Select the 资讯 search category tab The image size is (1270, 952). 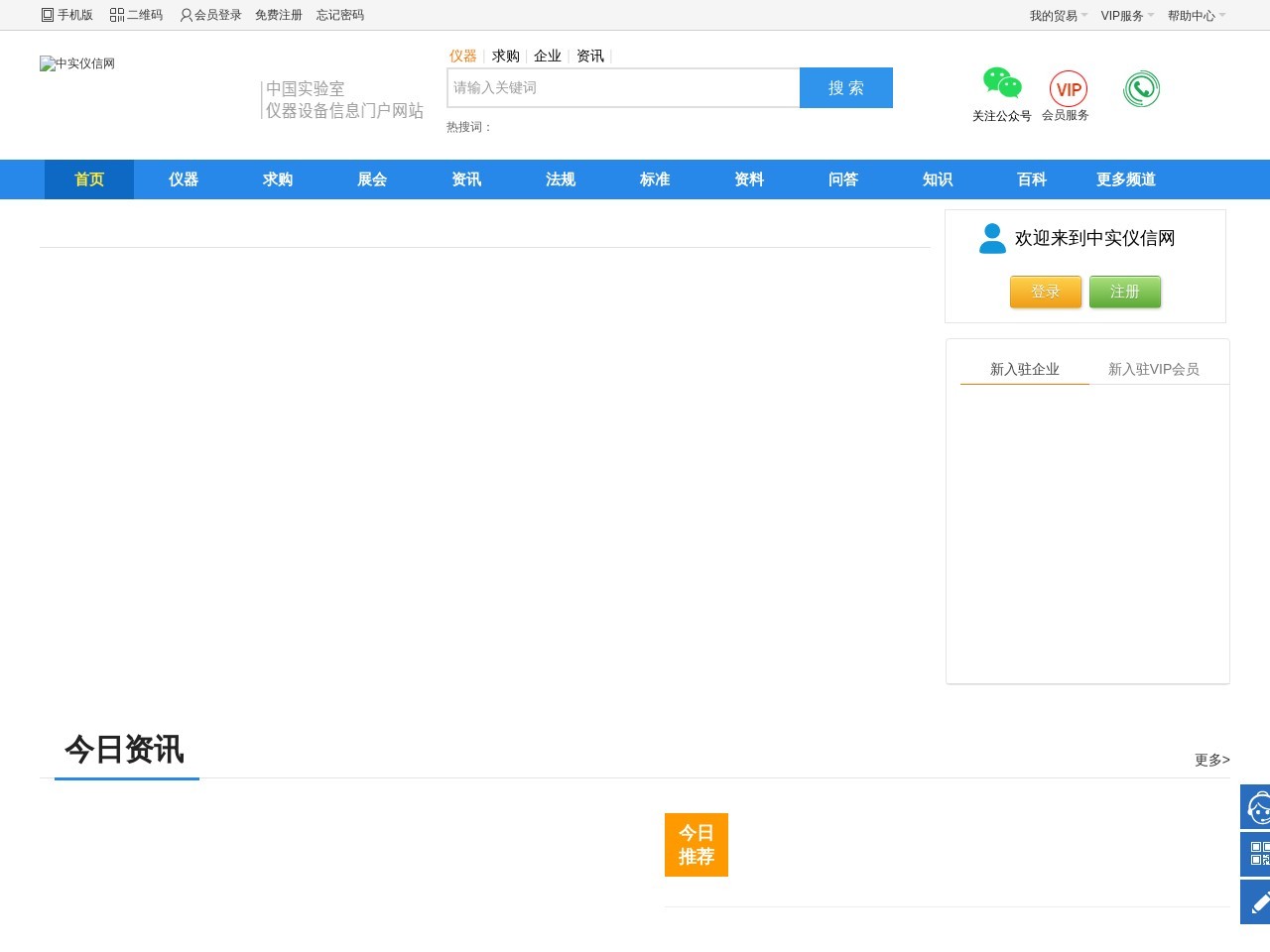pos(590,56)
